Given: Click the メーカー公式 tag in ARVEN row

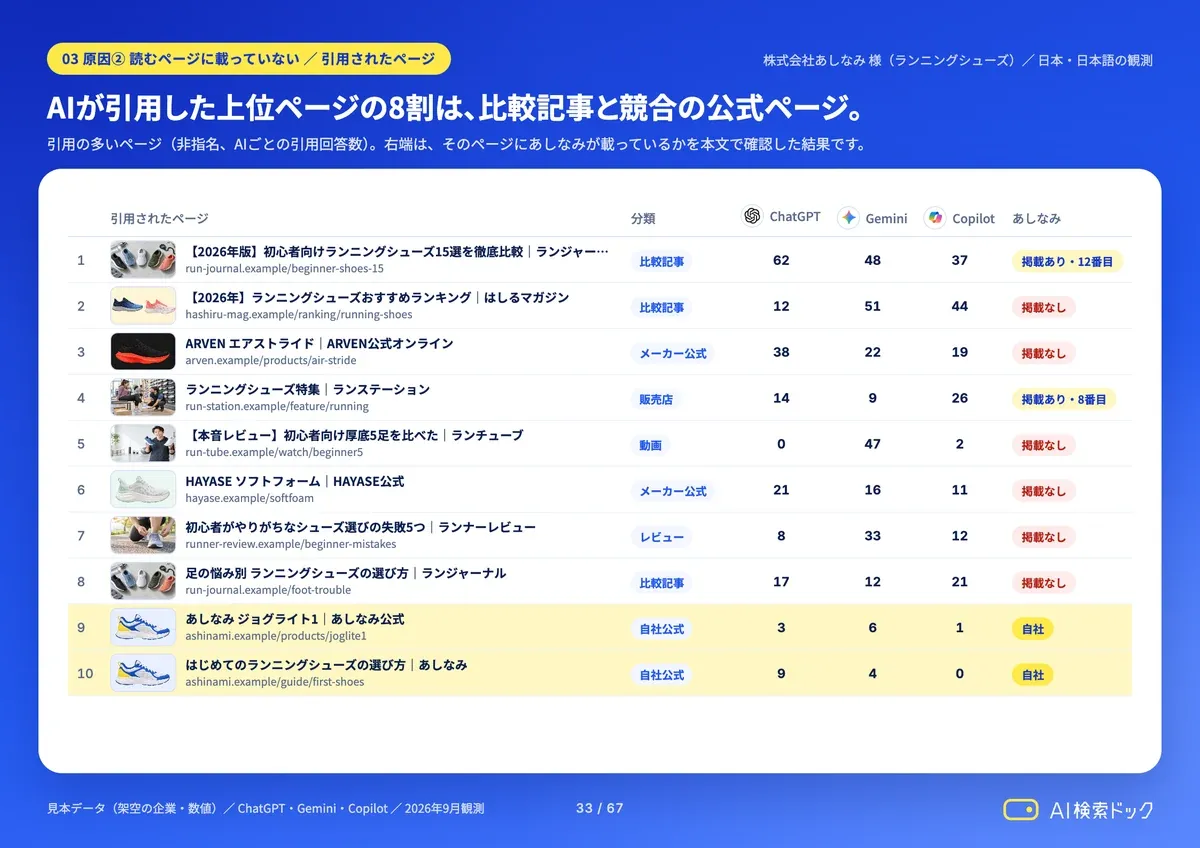Looking at the screenshot, I should click(x=673, y=354).
